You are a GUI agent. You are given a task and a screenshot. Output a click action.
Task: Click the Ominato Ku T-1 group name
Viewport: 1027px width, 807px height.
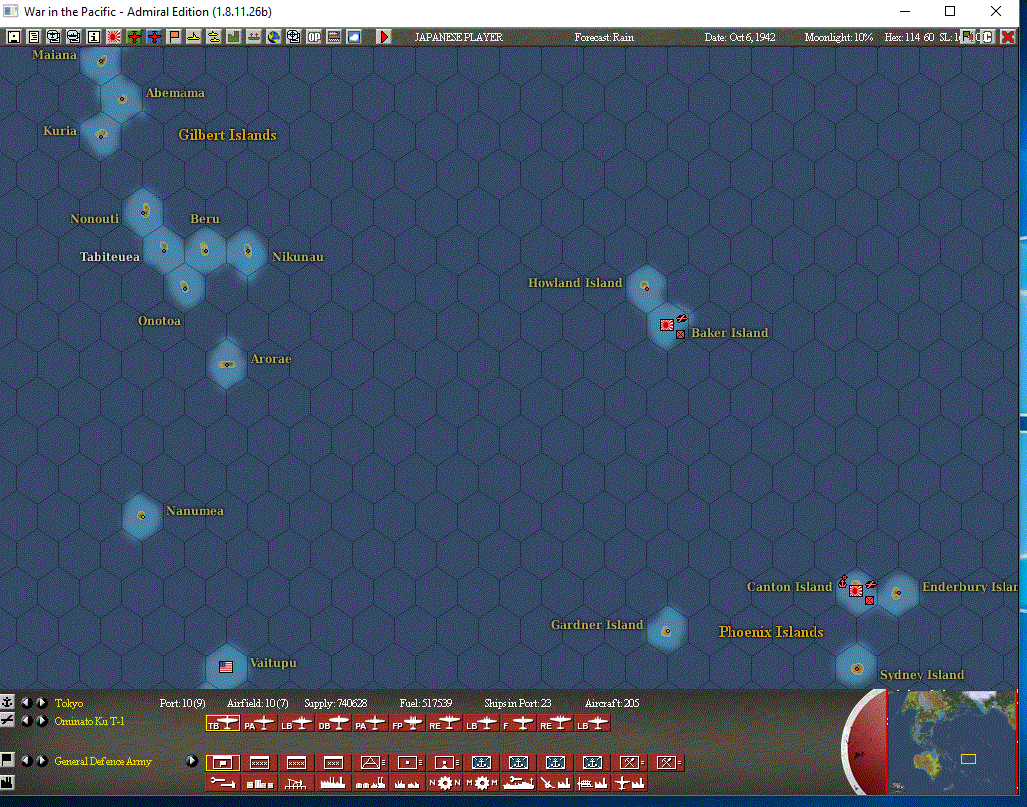89,721
